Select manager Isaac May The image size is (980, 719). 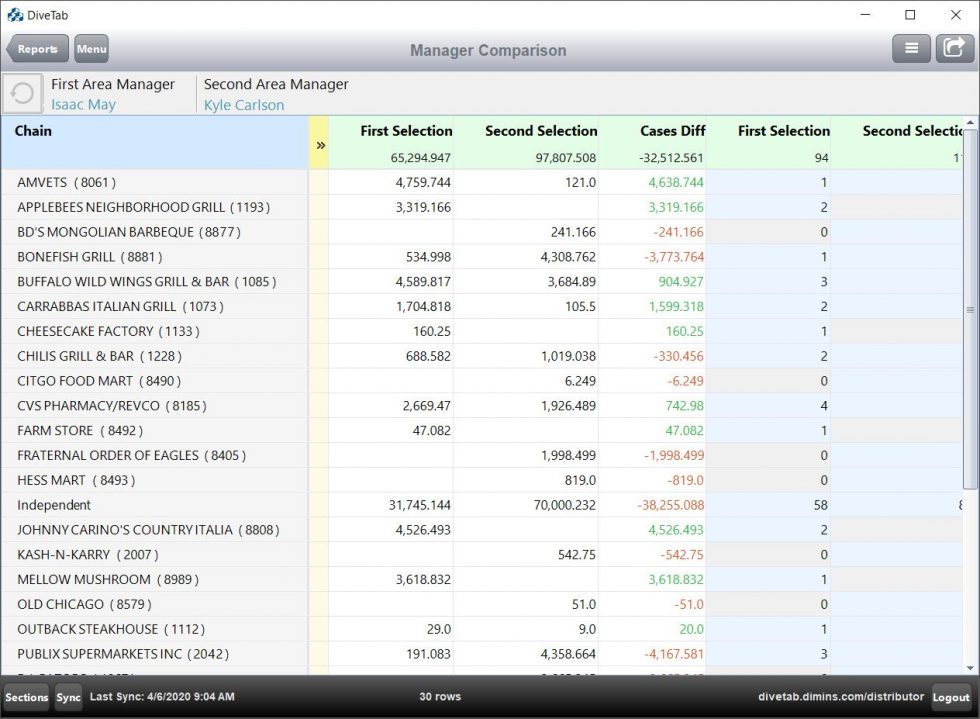coord(83,104)
